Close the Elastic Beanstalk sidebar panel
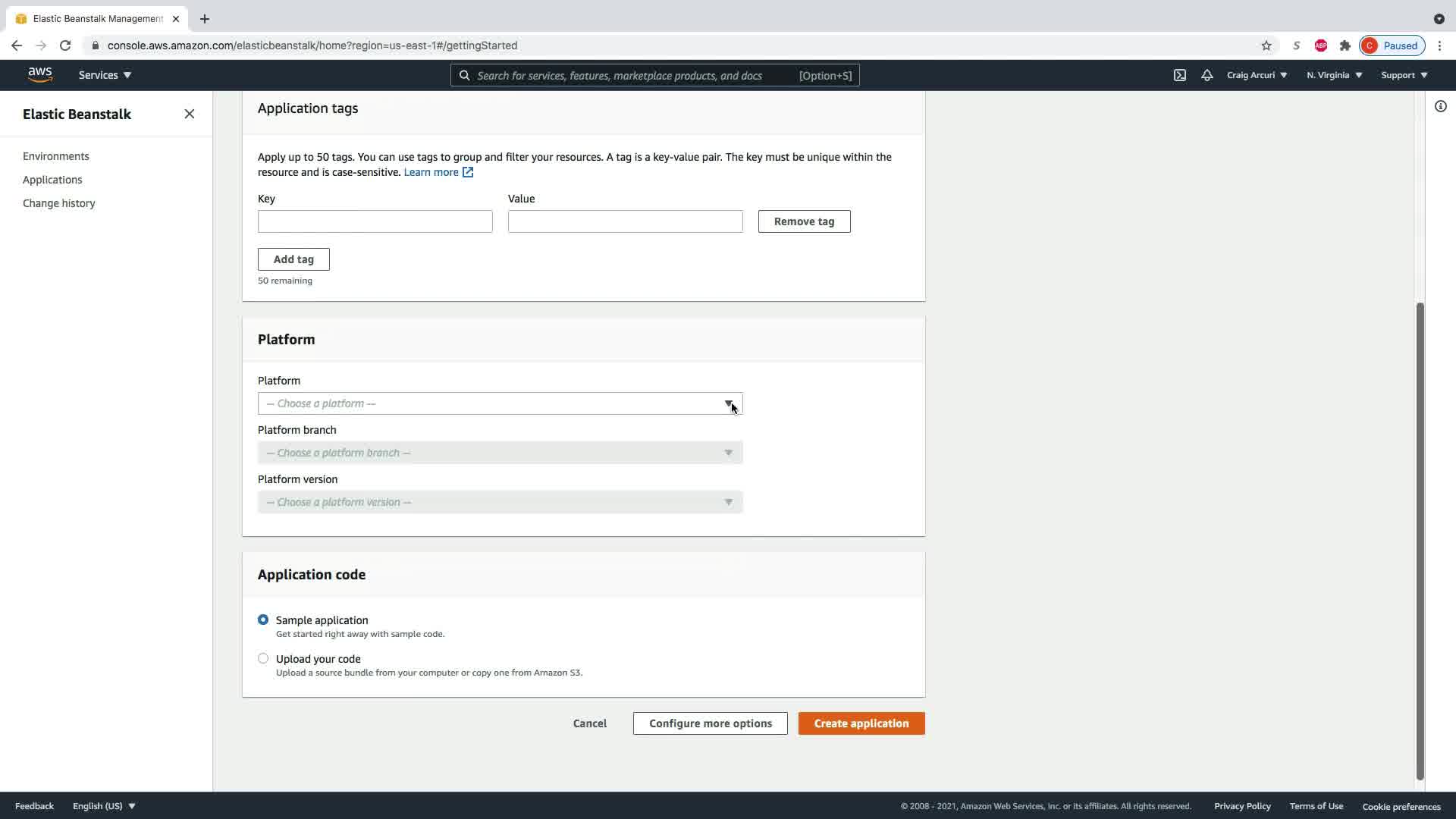 pos(190,114)
